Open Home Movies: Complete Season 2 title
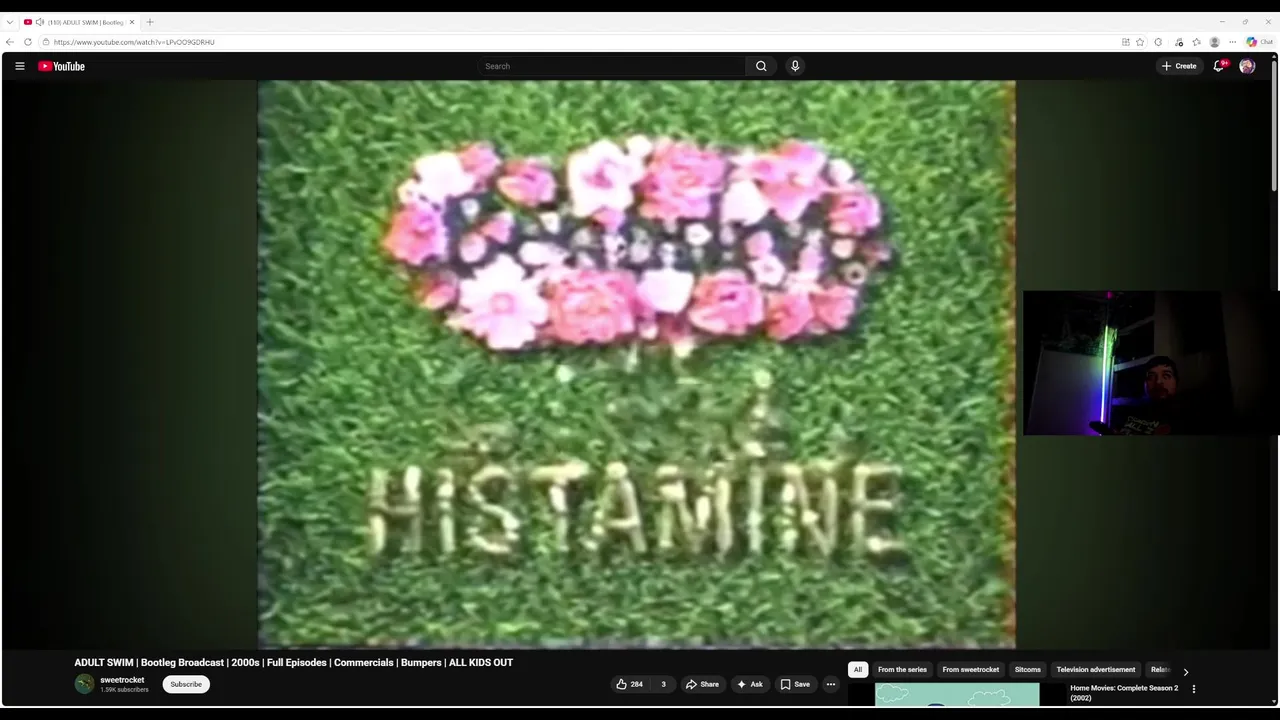 pyautogui.click(x=1124, y=693)
